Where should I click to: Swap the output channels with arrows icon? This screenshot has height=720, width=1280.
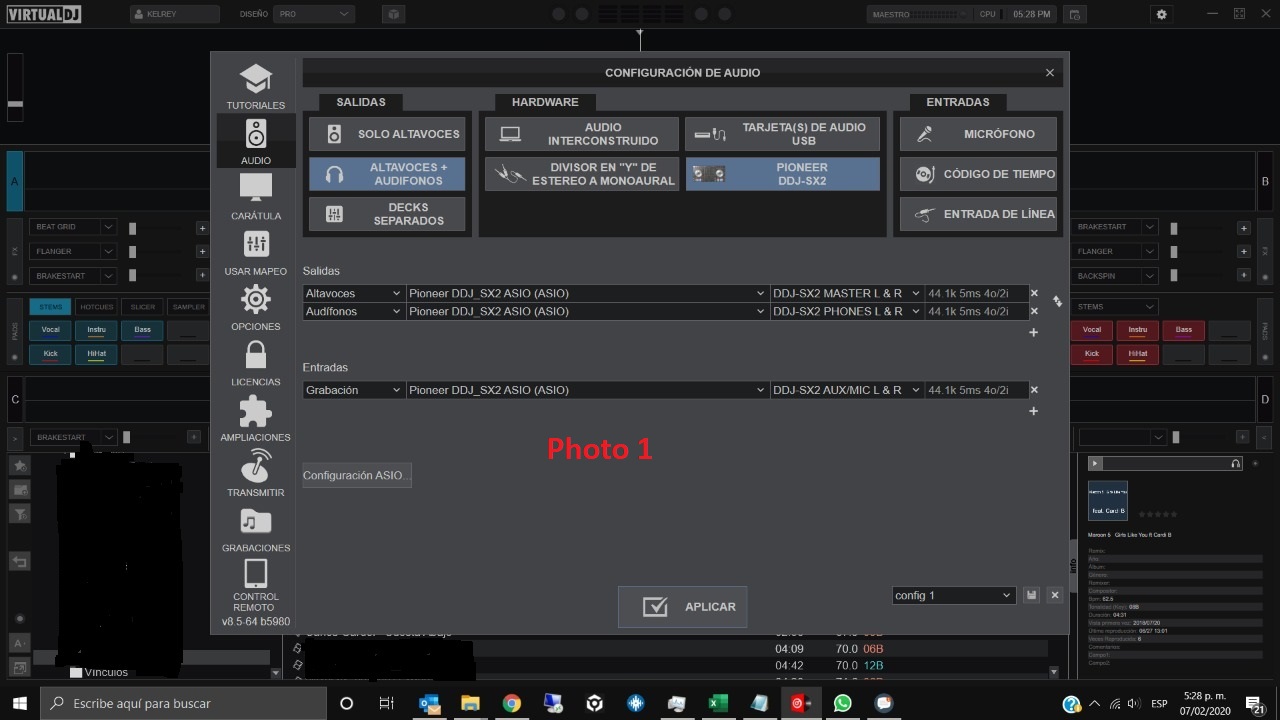1057,301
